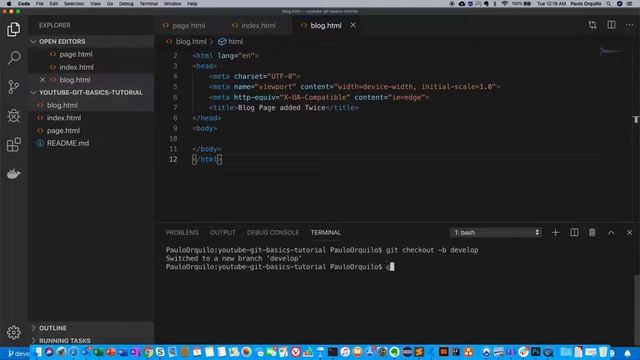Open the Debug view icon
Image resolution: width=640 pixels, height=360 pixels.
[13, 116]
